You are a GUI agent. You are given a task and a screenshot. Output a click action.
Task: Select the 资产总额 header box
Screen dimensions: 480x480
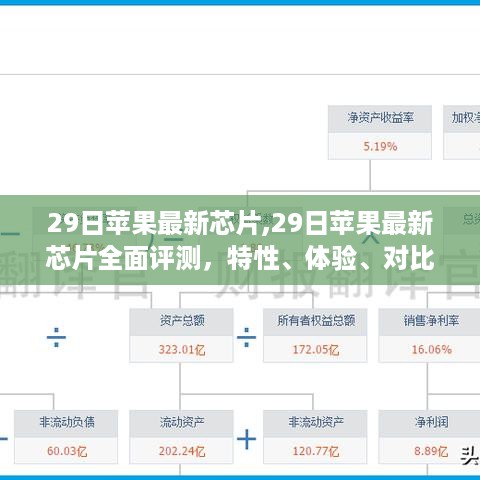point(181,322)
